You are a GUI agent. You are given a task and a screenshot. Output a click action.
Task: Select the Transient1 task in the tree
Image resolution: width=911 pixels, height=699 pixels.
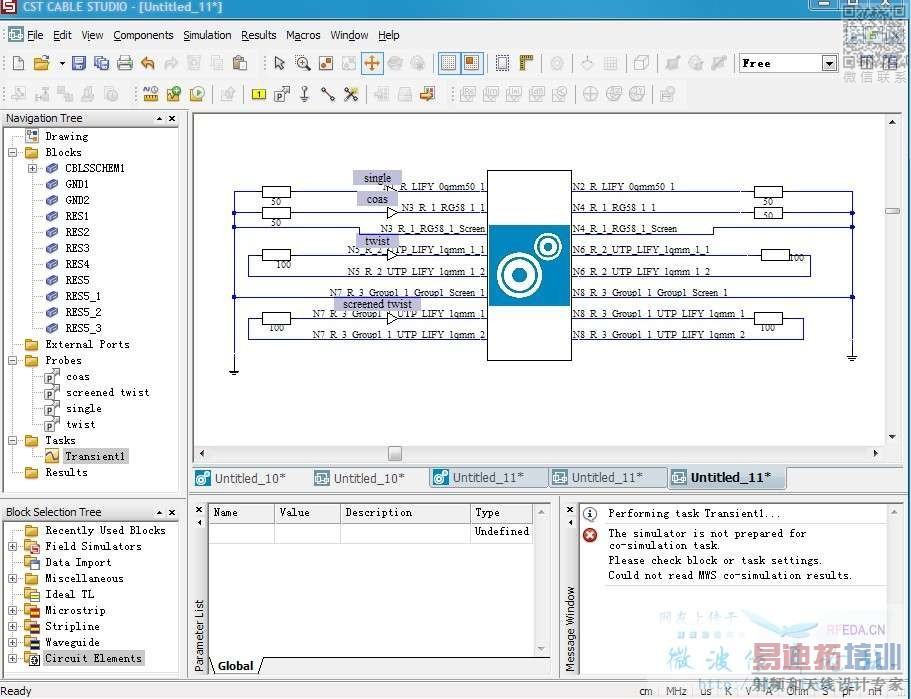[94, 456]
